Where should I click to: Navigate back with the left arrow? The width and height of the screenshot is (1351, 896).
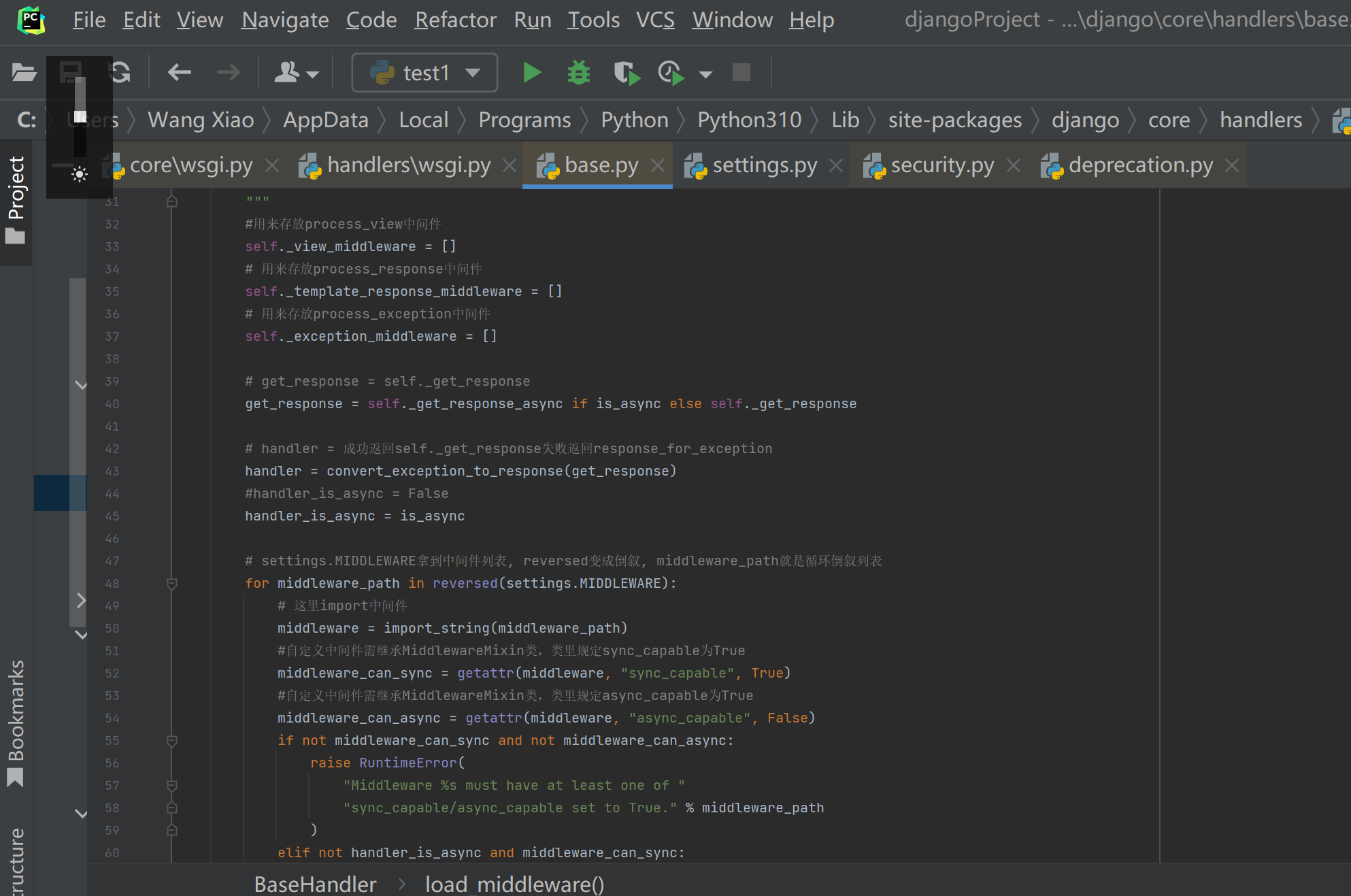tap(180, 73)
